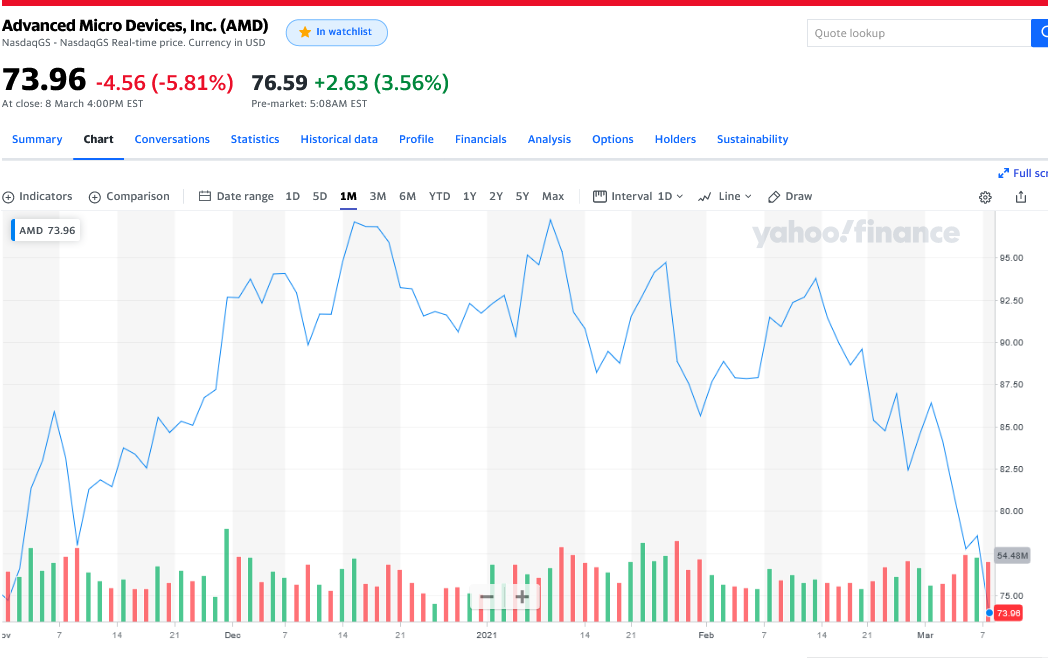Image resolution: width=1048 pixels, height=658 pixels.
Task: Open the Analysis tab
Action: 549,139
